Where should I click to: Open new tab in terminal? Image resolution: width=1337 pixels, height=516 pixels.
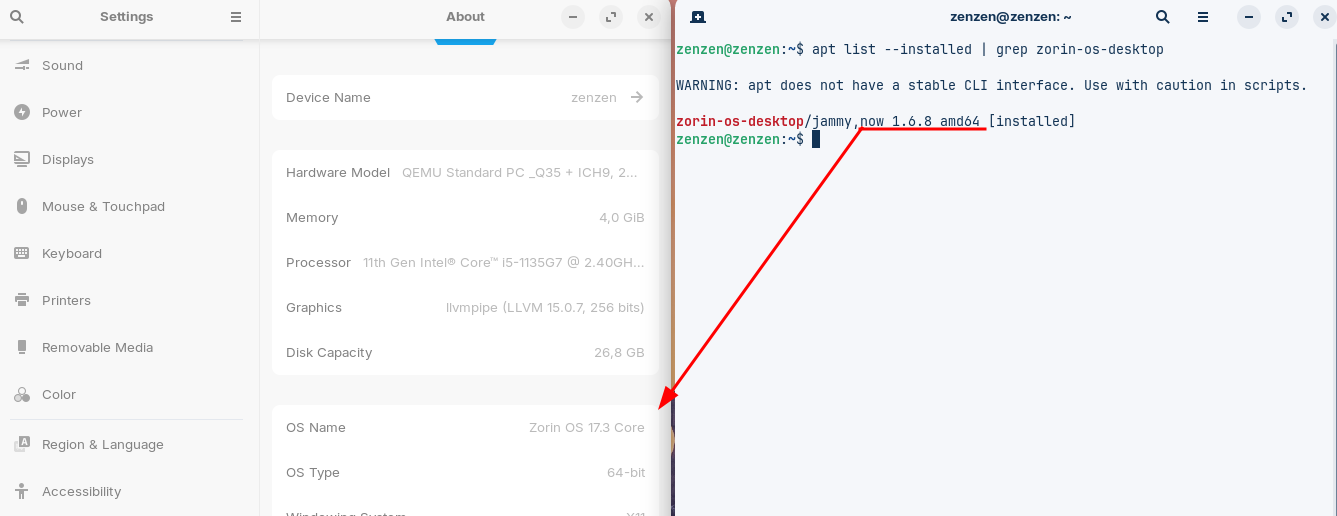[x=698, y=17]
